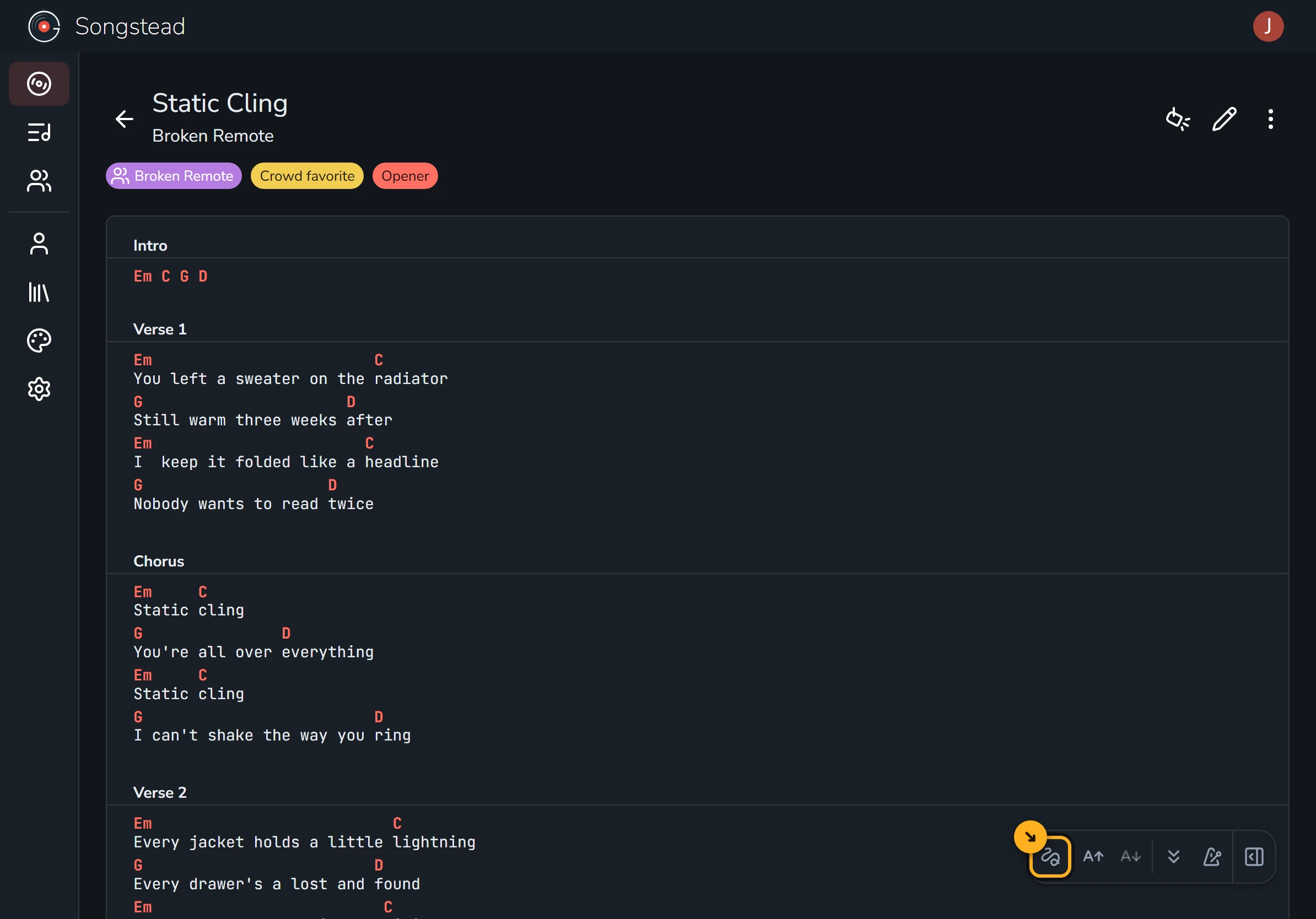Click the Songstead app title
Image resolution: width=1316 pixels, height=919 pixels.
pos(130,26)
